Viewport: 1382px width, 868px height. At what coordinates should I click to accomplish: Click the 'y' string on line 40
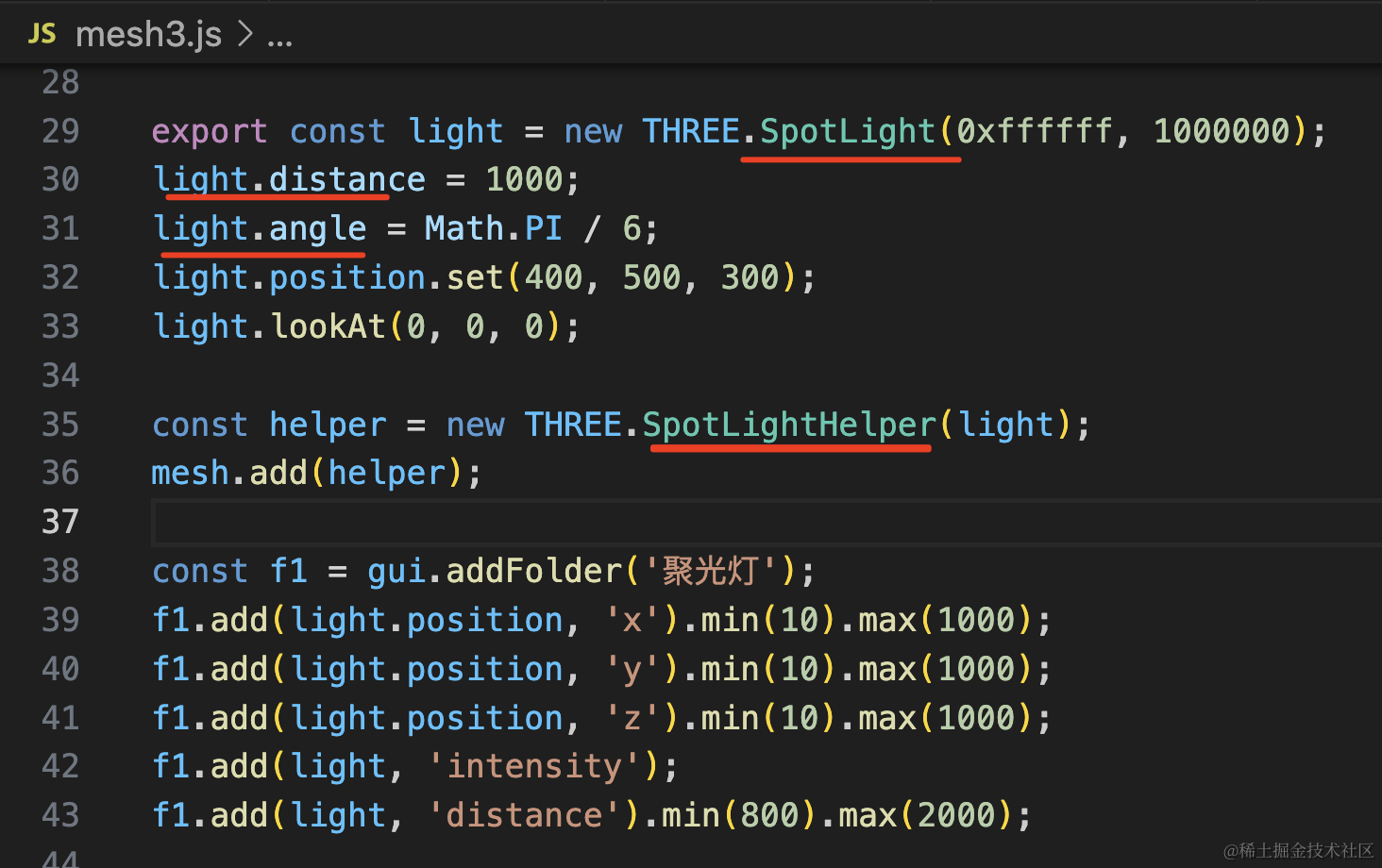[x=632, y=671]
